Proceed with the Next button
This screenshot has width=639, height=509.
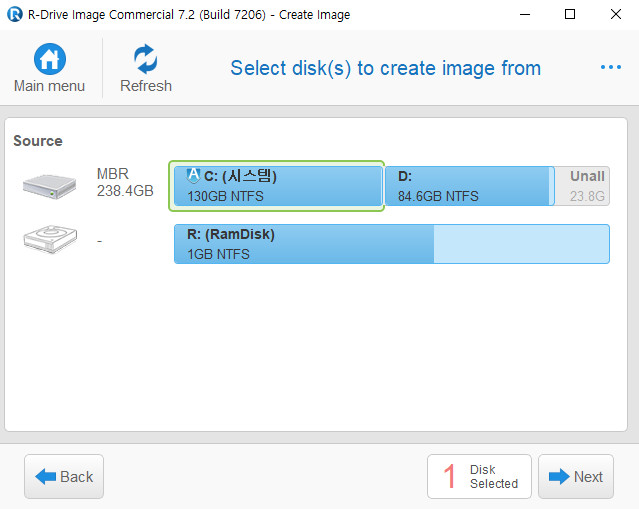576,476
